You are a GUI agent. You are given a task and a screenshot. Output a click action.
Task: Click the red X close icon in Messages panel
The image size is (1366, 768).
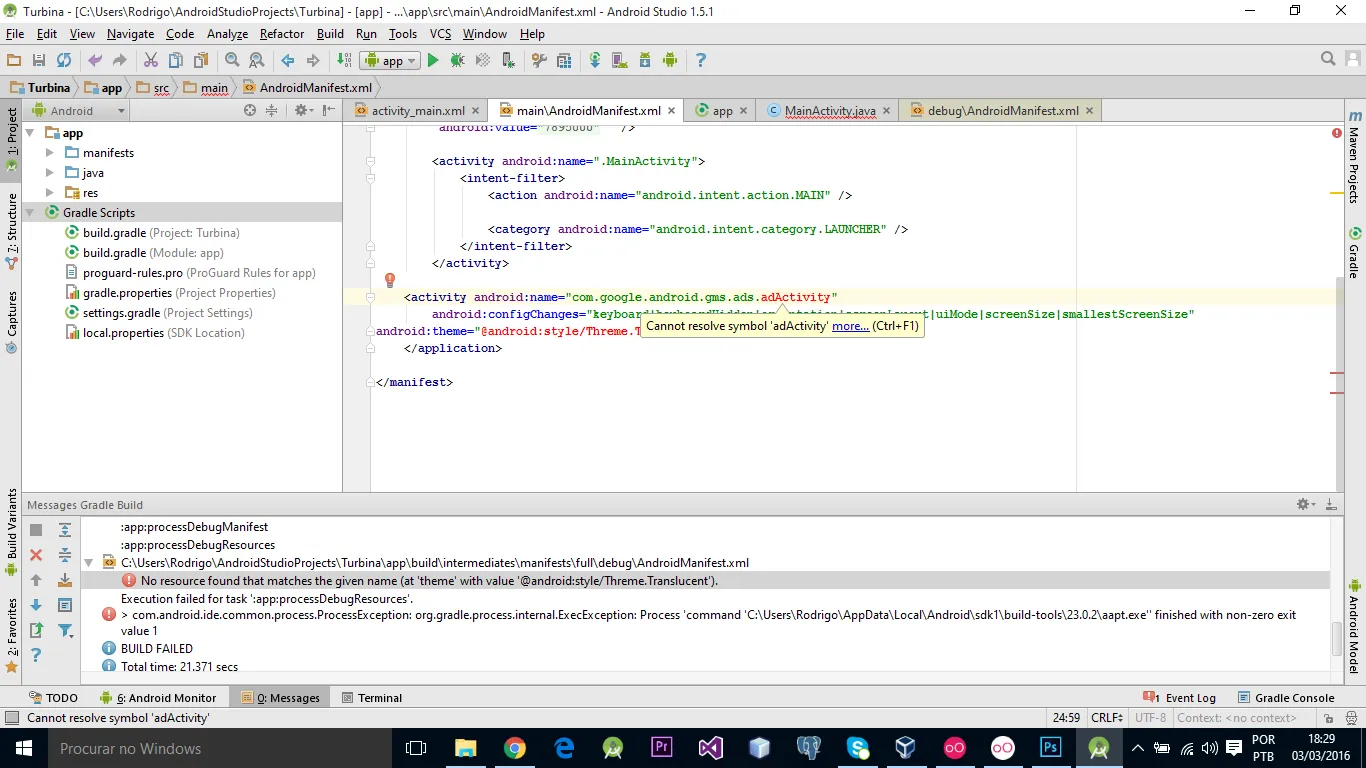coord(36,555)
